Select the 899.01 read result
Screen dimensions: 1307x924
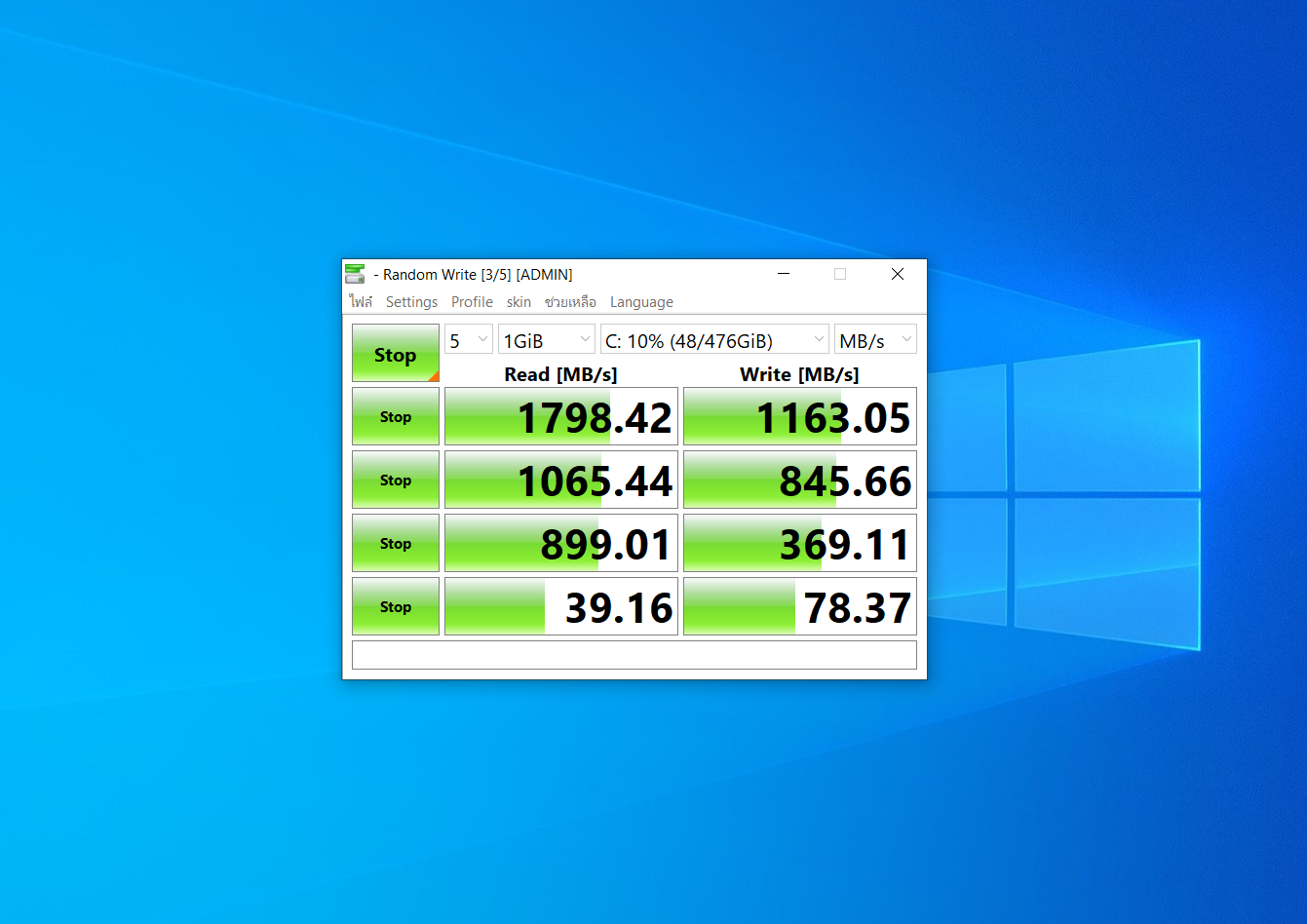561,543
